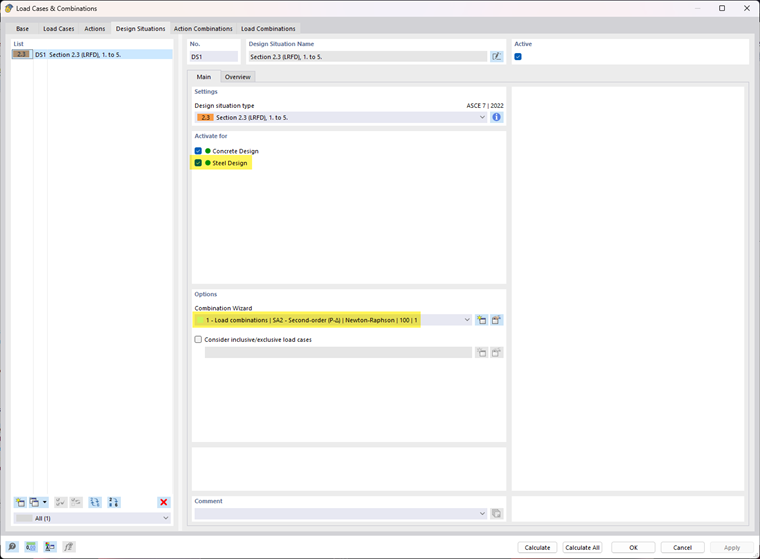Select DS1 row in the list
Viewport: 760px width, 559px height.
pyautogui.click(x=92, y=54)
